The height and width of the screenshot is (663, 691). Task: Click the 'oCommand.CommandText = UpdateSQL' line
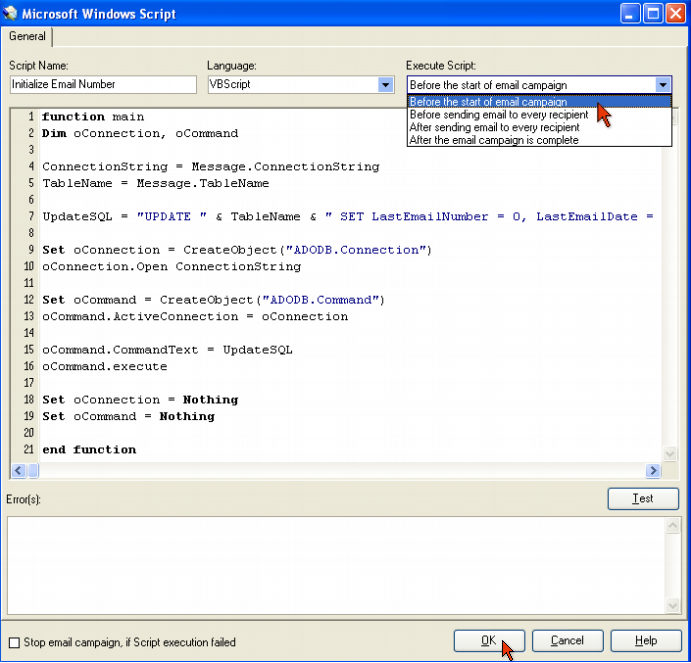point(167,350)
